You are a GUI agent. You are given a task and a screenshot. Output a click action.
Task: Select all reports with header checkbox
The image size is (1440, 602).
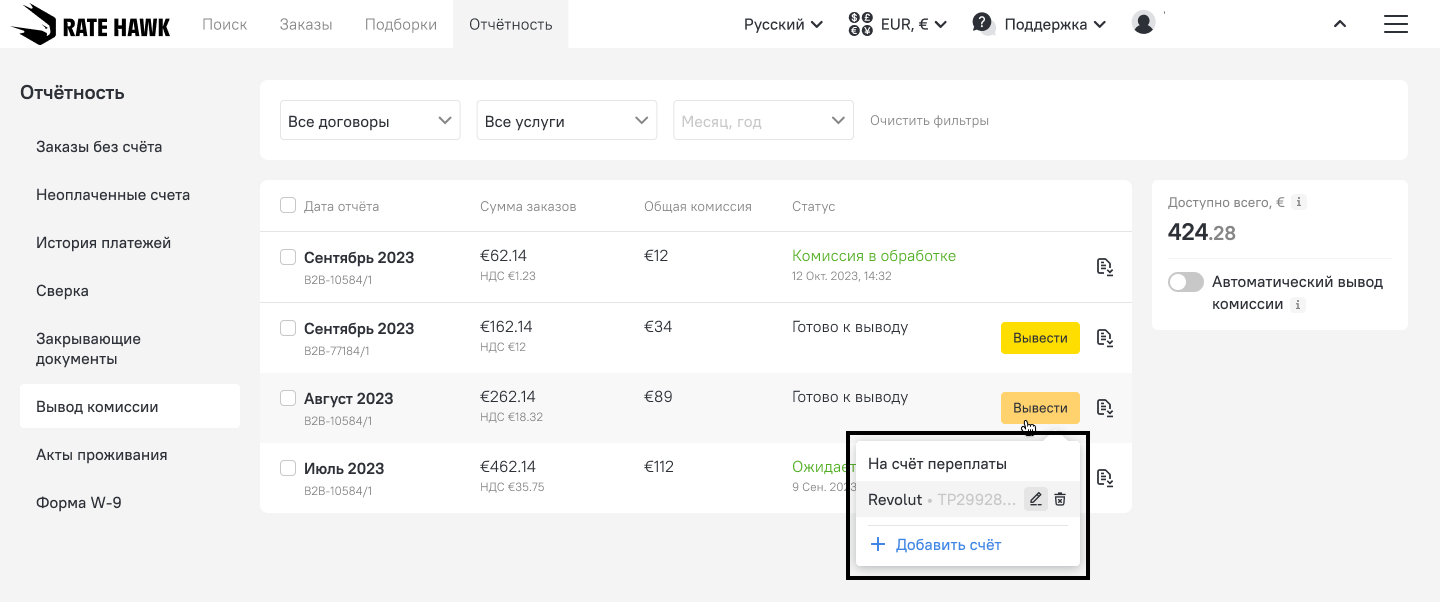(288, 206)
